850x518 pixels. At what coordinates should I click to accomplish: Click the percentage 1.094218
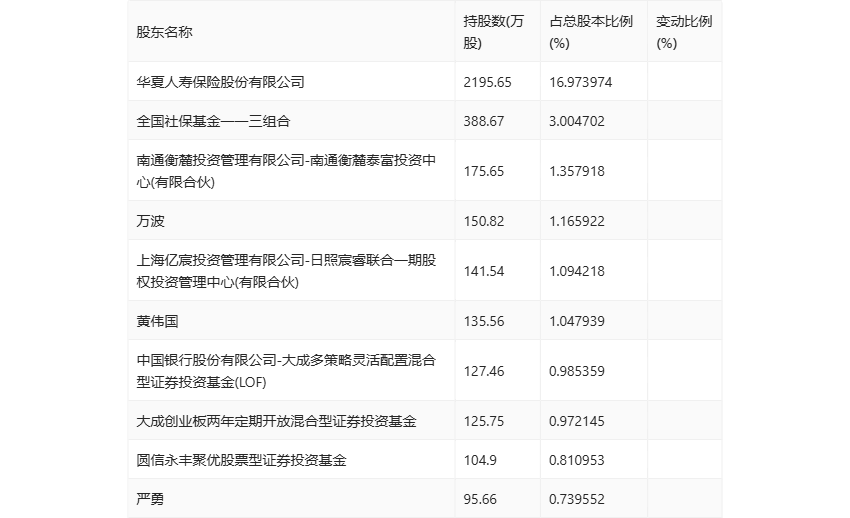[x=577, y=271]
